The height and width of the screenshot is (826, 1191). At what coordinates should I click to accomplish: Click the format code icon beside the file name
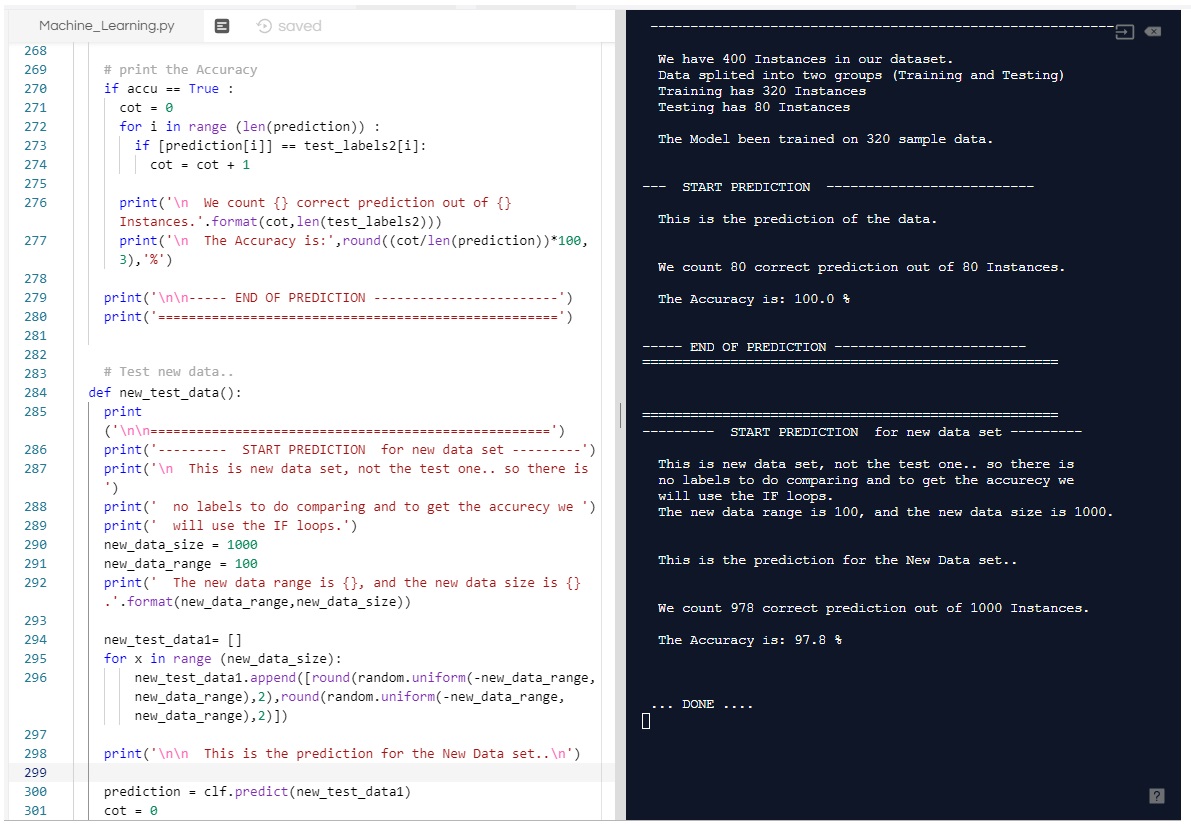tap(222, 26)
